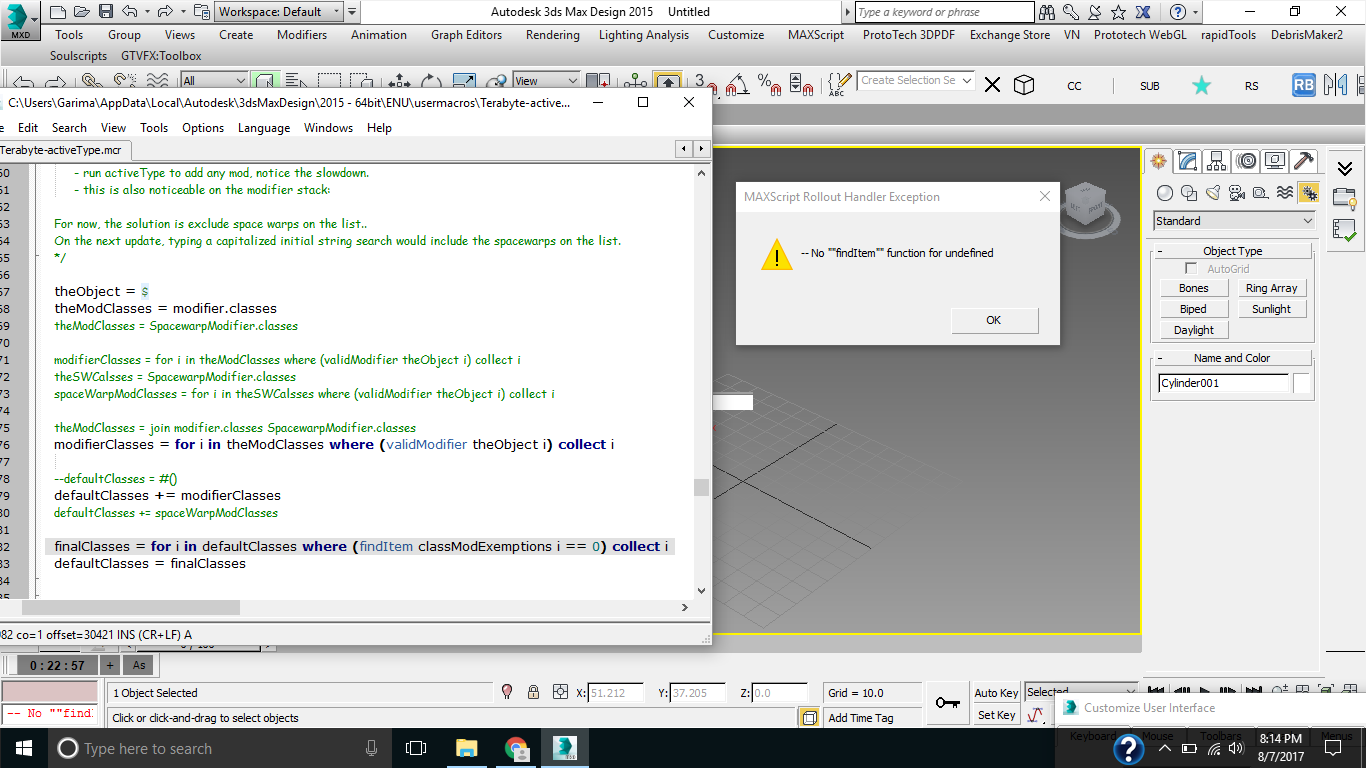Open the Selected key filter dropdown
This screenshot has width=1366, height=768.
(x=1082, y=691)
